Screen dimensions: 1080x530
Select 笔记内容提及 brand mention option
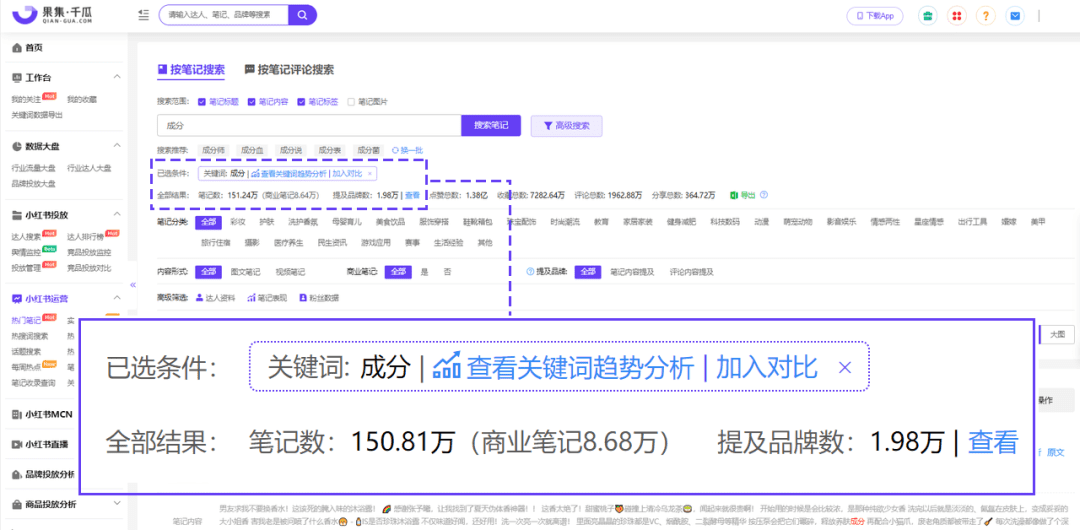point(632,272)
